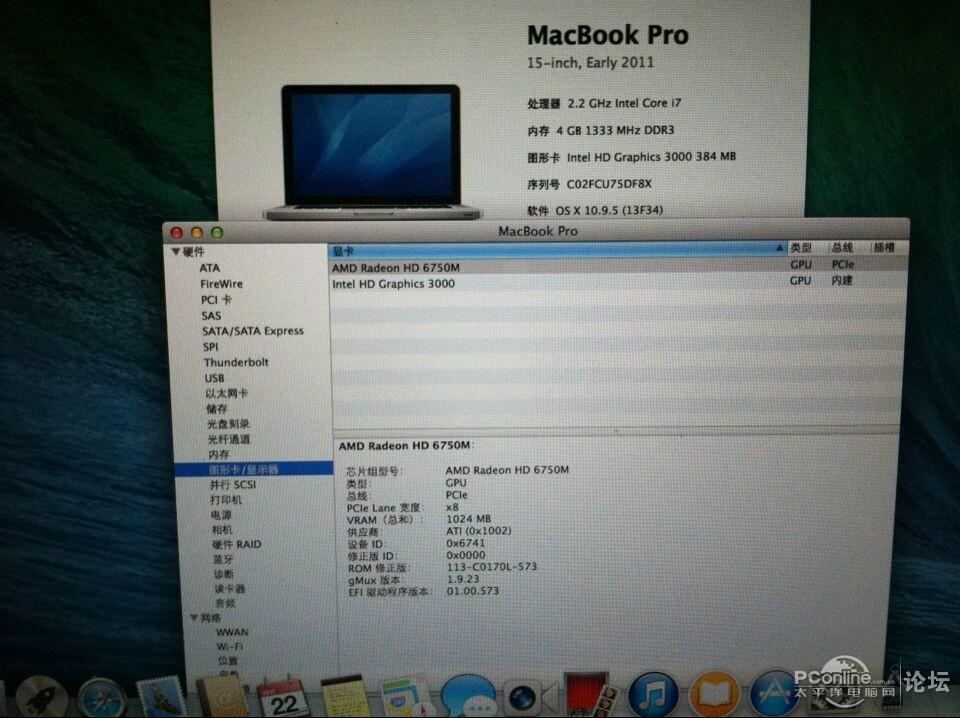Image resolution: width=960 pixels, height=718 pixels.
Task: Show Wi-Fi network information
Action: pos(230,646)
